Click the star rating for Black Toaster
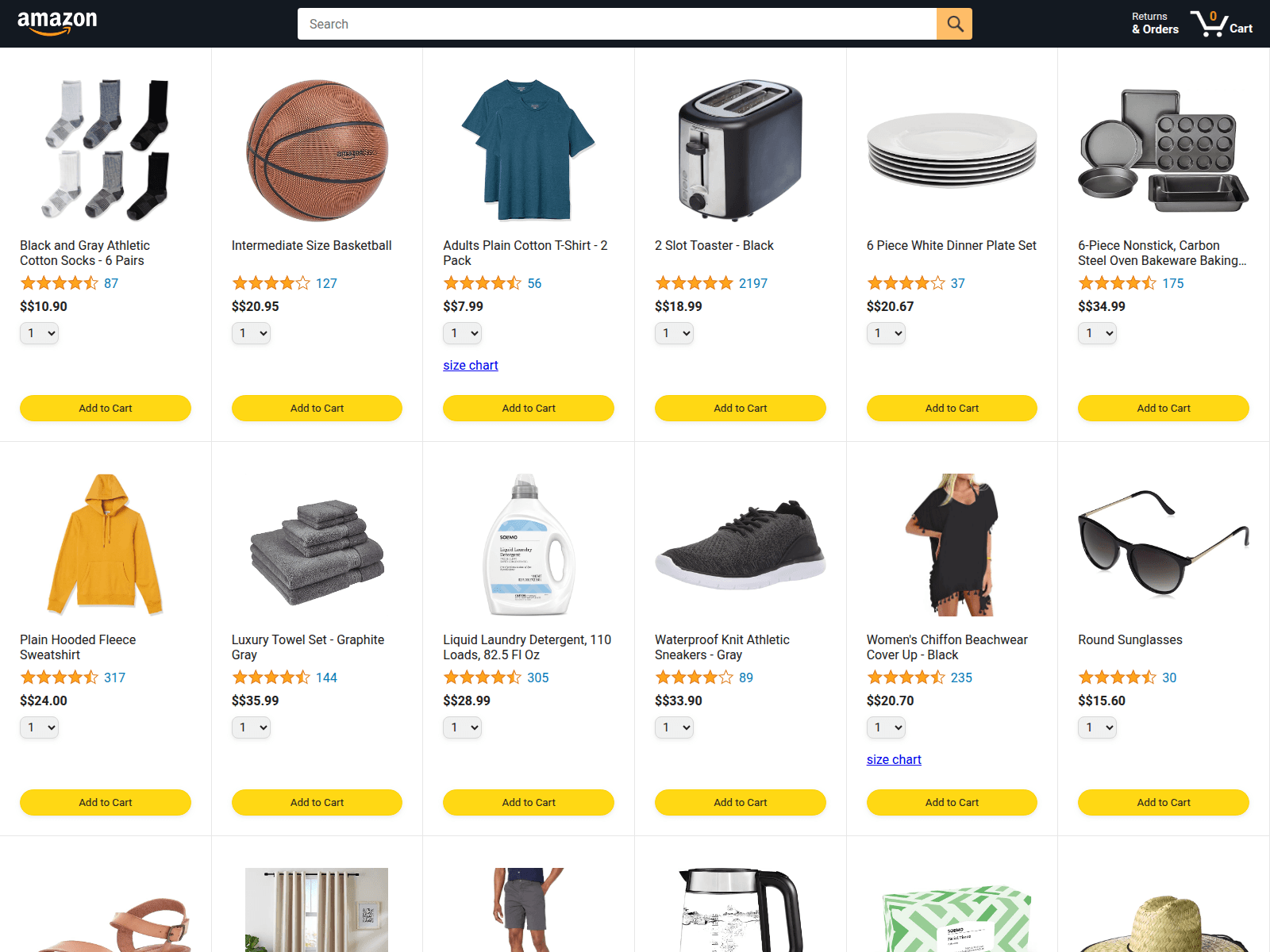The height and width of the screenshot is (952, 1270). point(694,283)
